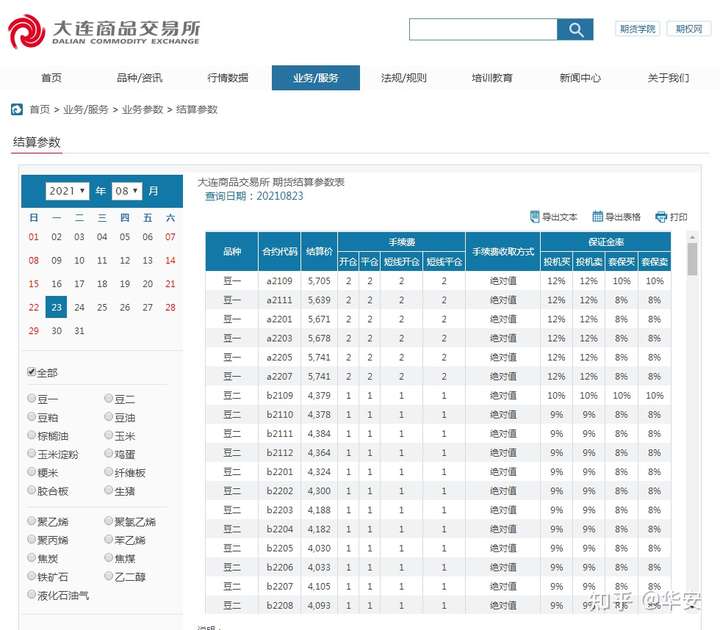Select the 乙二醇 radio button
Viewport: 720px width, 630px height.
click(108, 576)
